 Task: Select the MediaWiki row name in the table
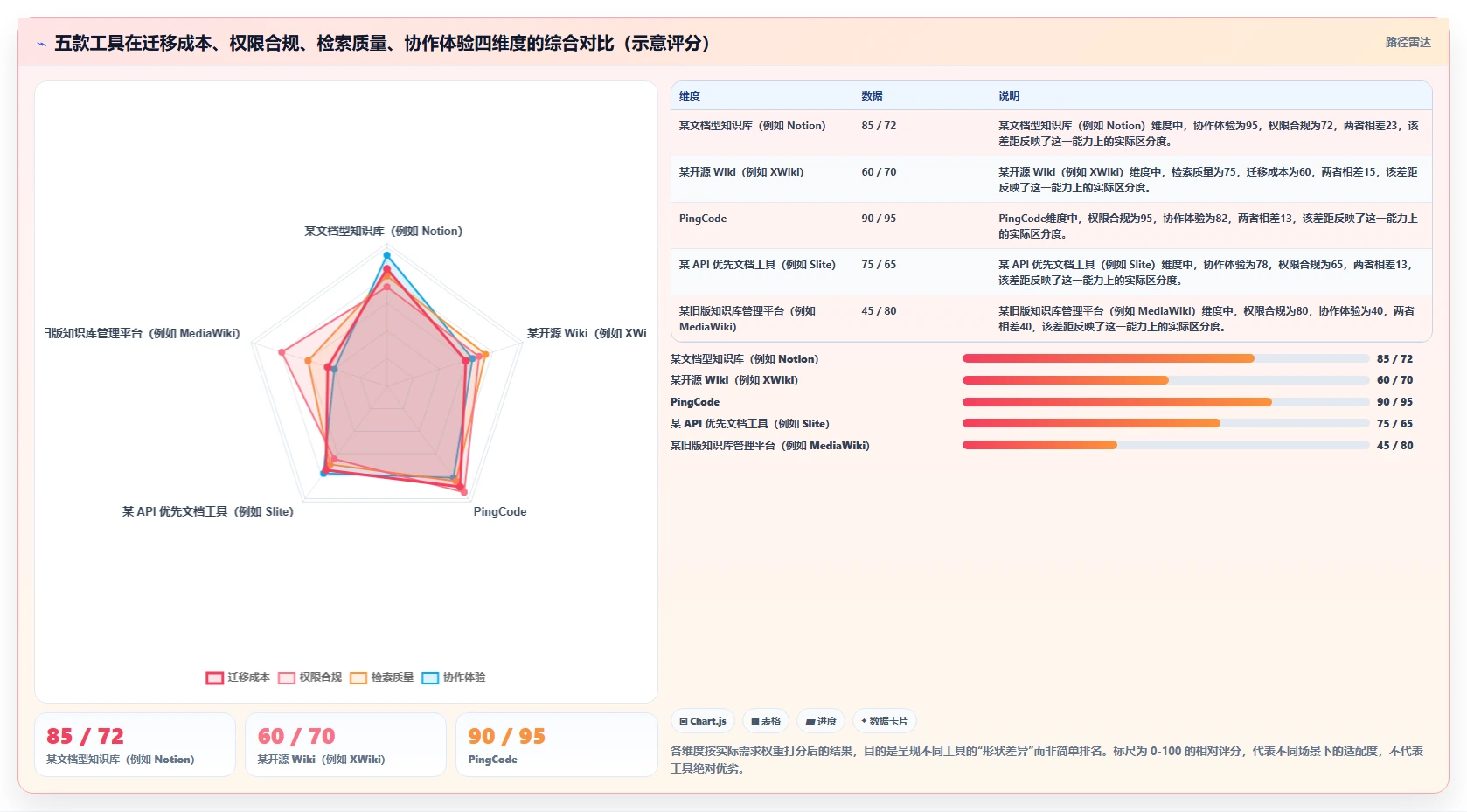coord(747,319)
